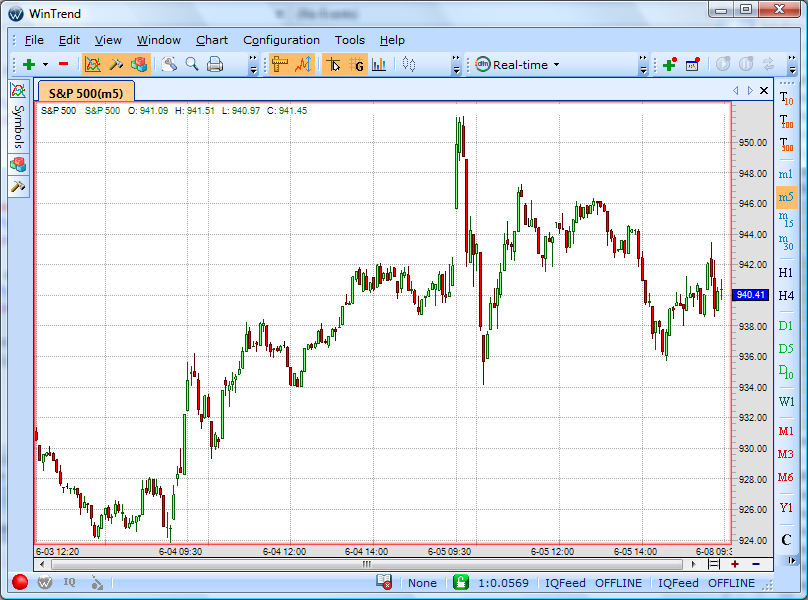Click the printer icon

click(215, 64)
